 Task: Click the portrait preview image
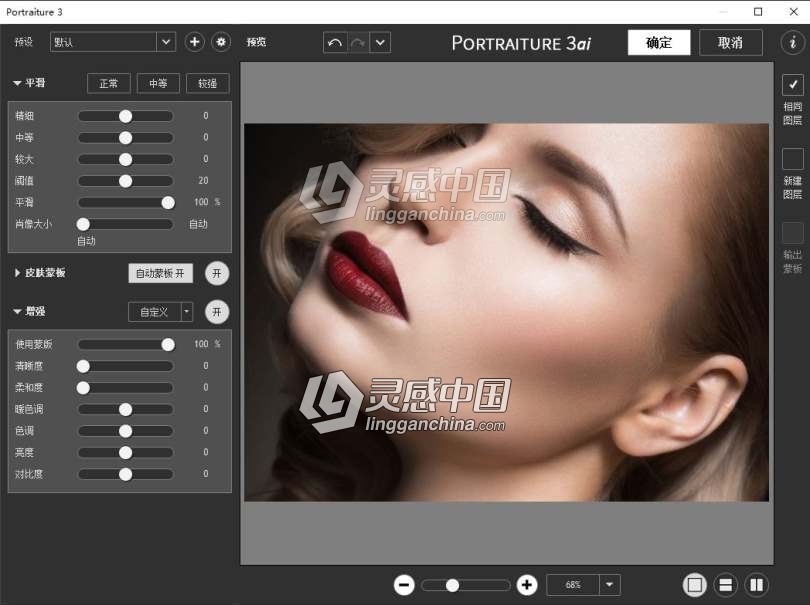point(506,312)
